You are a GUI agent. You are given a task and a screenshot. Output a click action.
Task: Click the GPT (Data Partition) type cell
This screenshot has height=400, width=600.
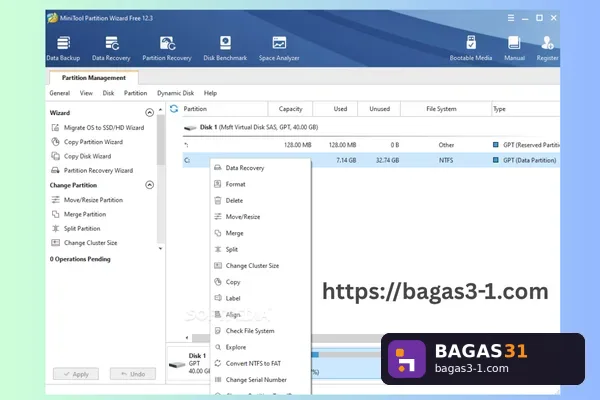click(x=524, y=160)
